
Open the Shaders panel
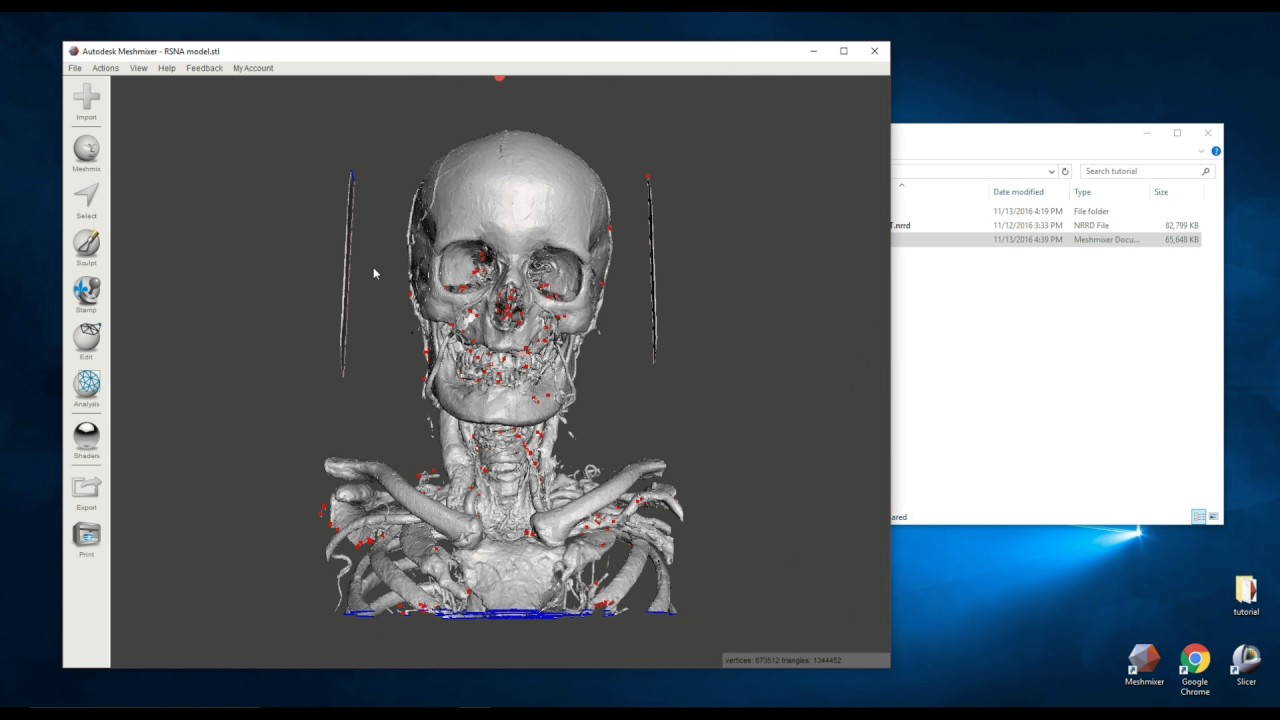tap(86, 441)
